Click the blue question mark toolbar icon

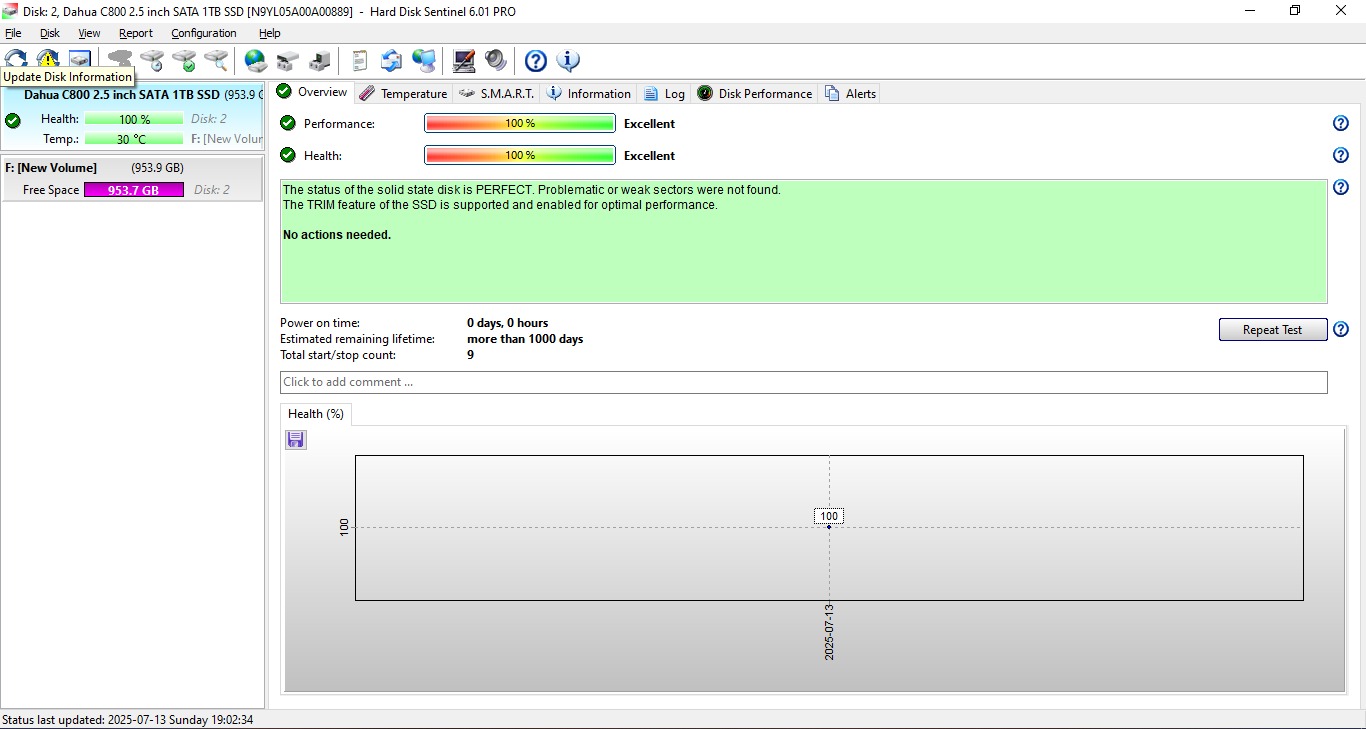coord(536,61)
